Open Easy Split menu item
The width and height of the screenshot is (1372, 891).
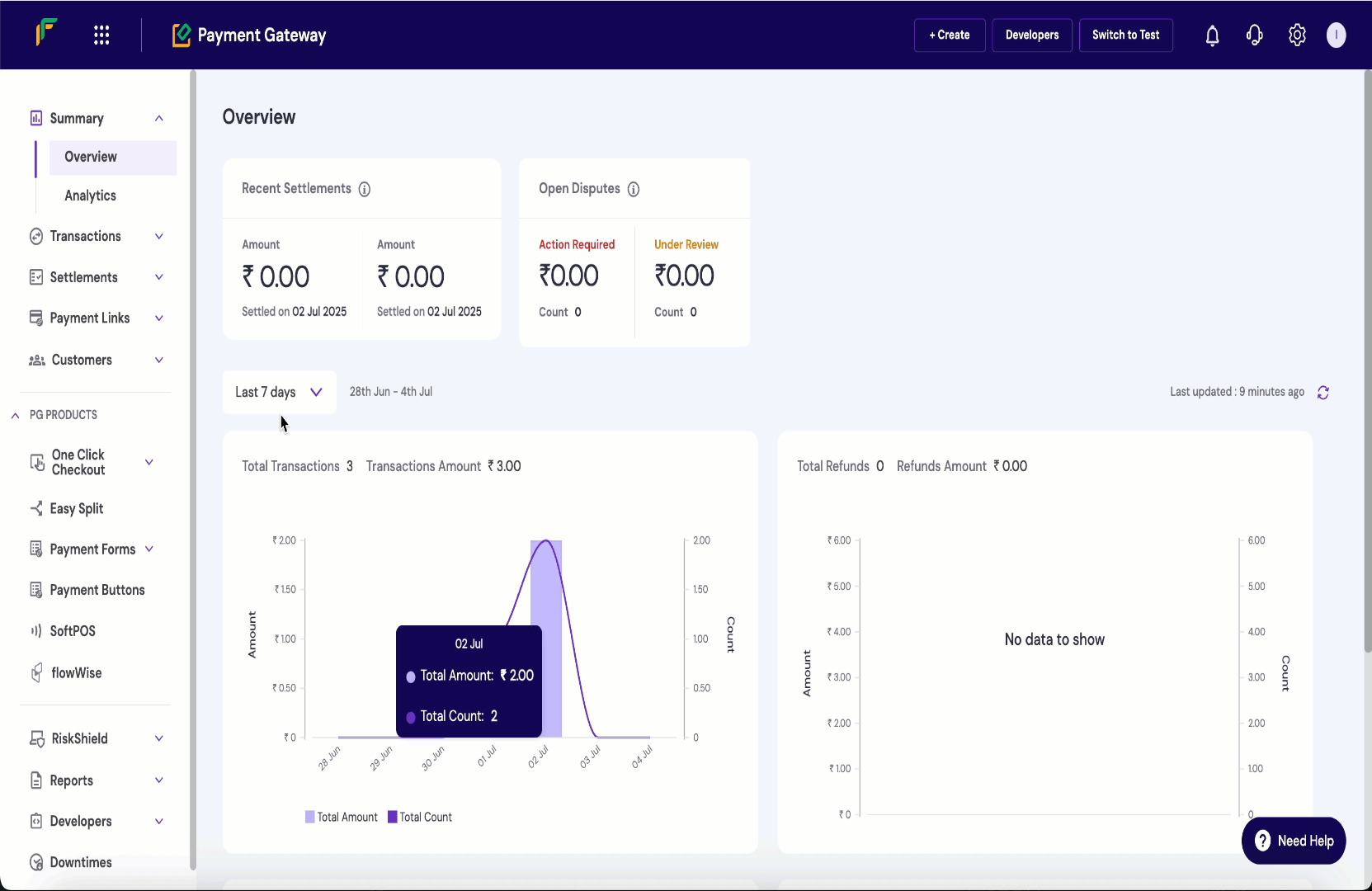76,508
